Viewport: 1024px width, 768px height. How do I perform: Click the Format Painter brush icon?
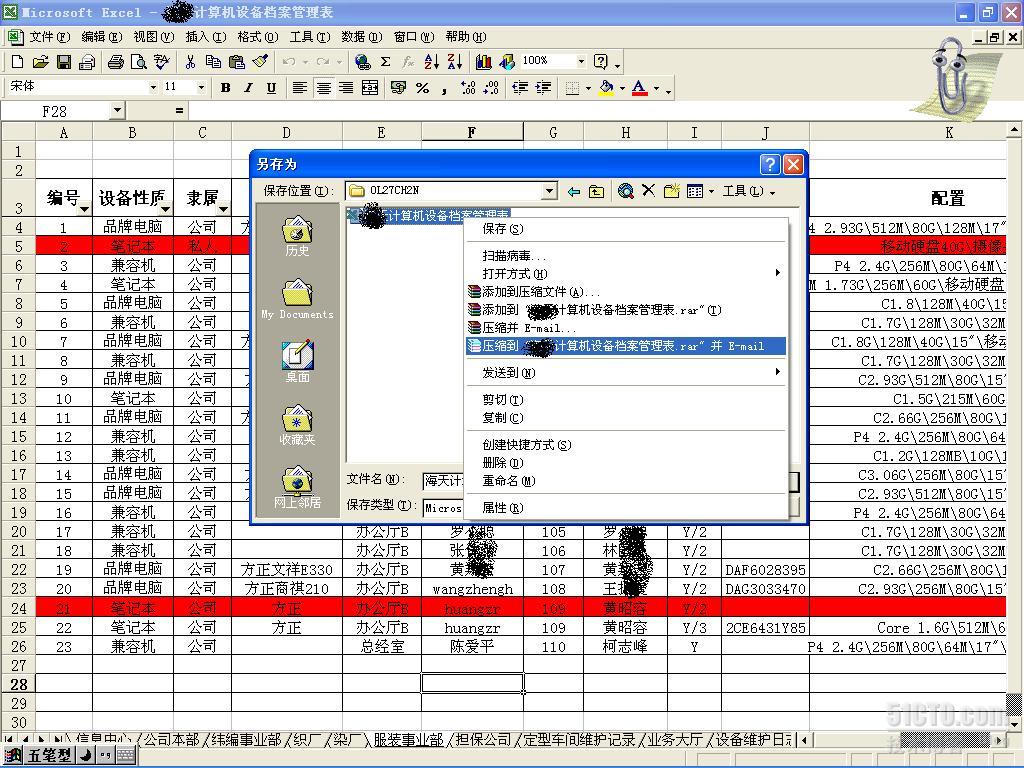click(260, 62)
